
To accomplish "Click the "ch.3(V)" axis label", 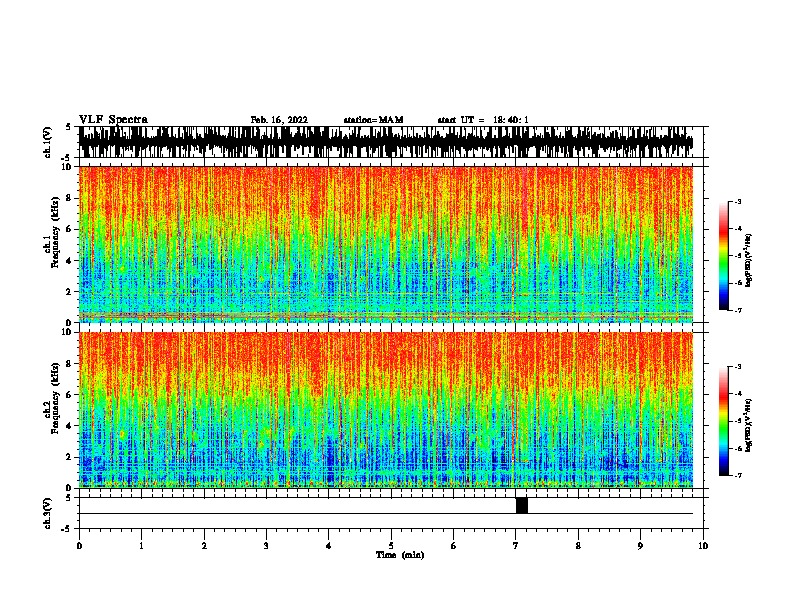I will pos(47,513).
